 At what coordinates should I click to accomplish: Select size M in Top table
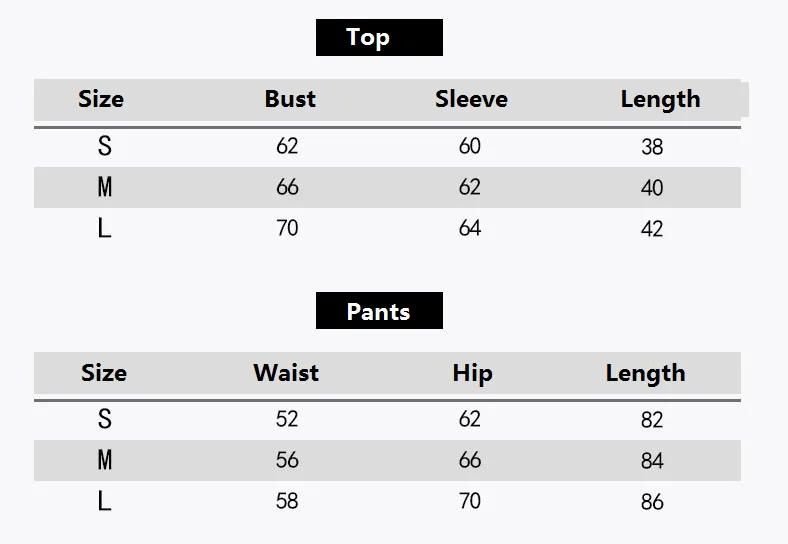tap(105, 187)
